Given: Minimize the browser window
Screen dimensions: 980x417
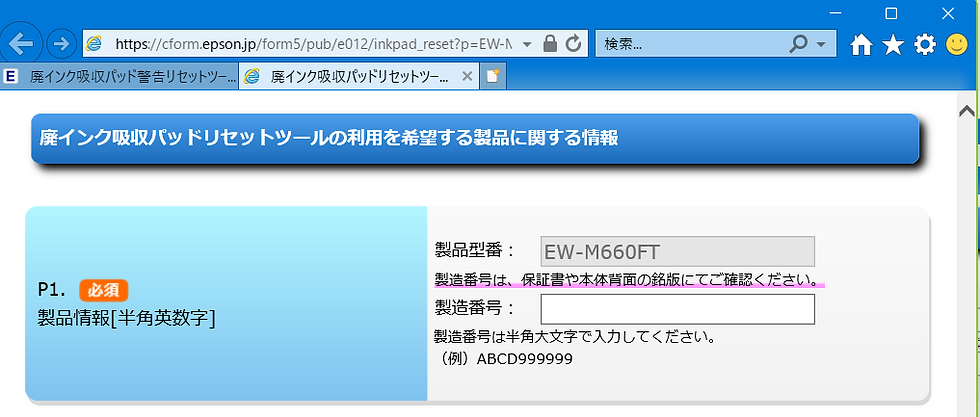Looking at the screenshot, I should 834,13.
